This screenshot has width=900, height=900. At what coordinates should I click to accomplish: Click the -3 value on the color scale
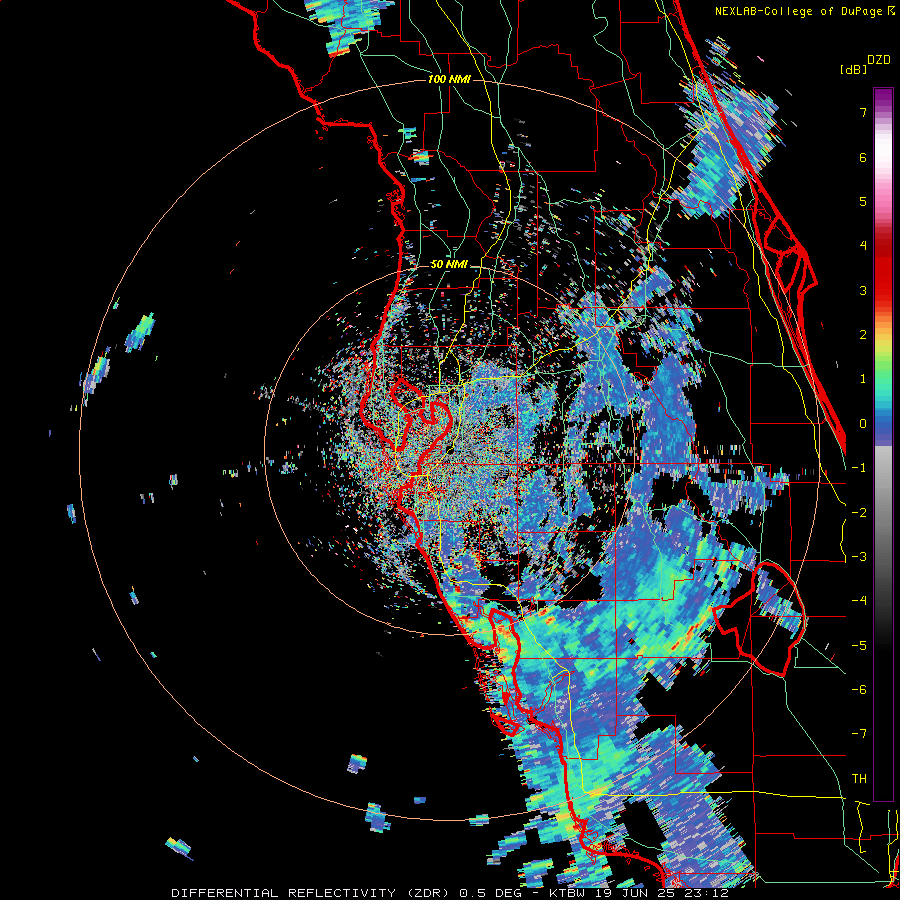[859, 557]
